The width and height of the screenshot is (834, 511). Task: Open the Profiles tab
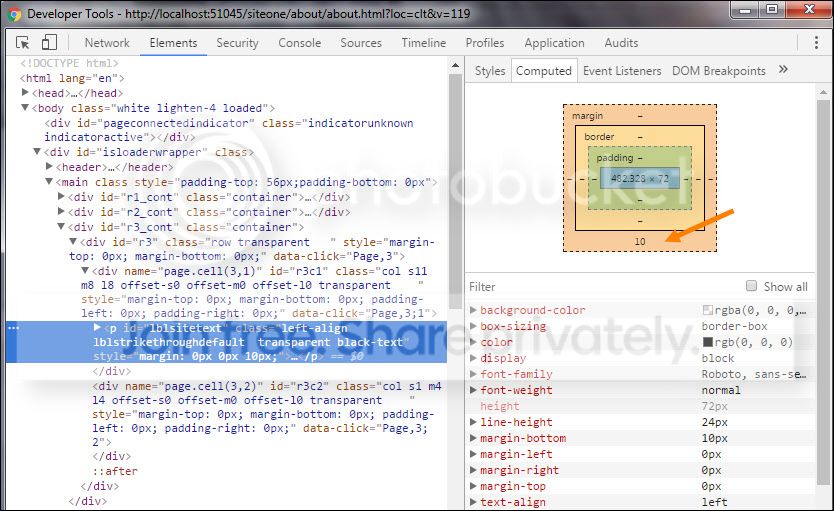click(485, 43)
